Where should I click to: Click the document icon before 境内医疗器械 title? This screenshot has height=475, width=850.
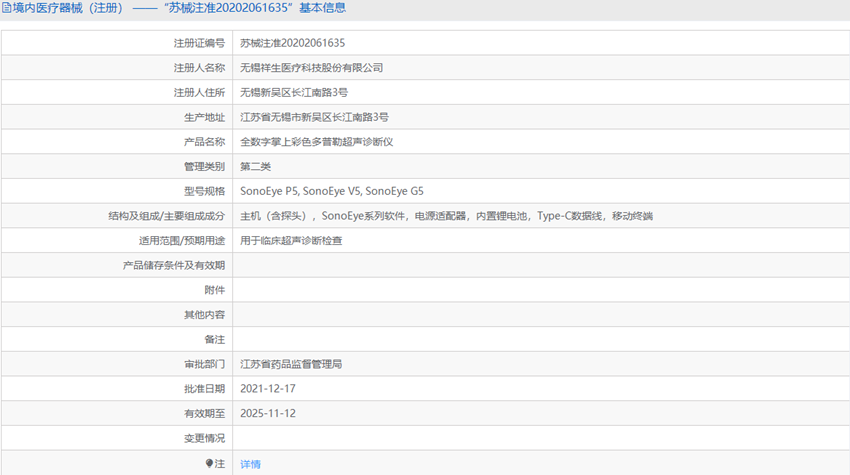click(7, 8)
